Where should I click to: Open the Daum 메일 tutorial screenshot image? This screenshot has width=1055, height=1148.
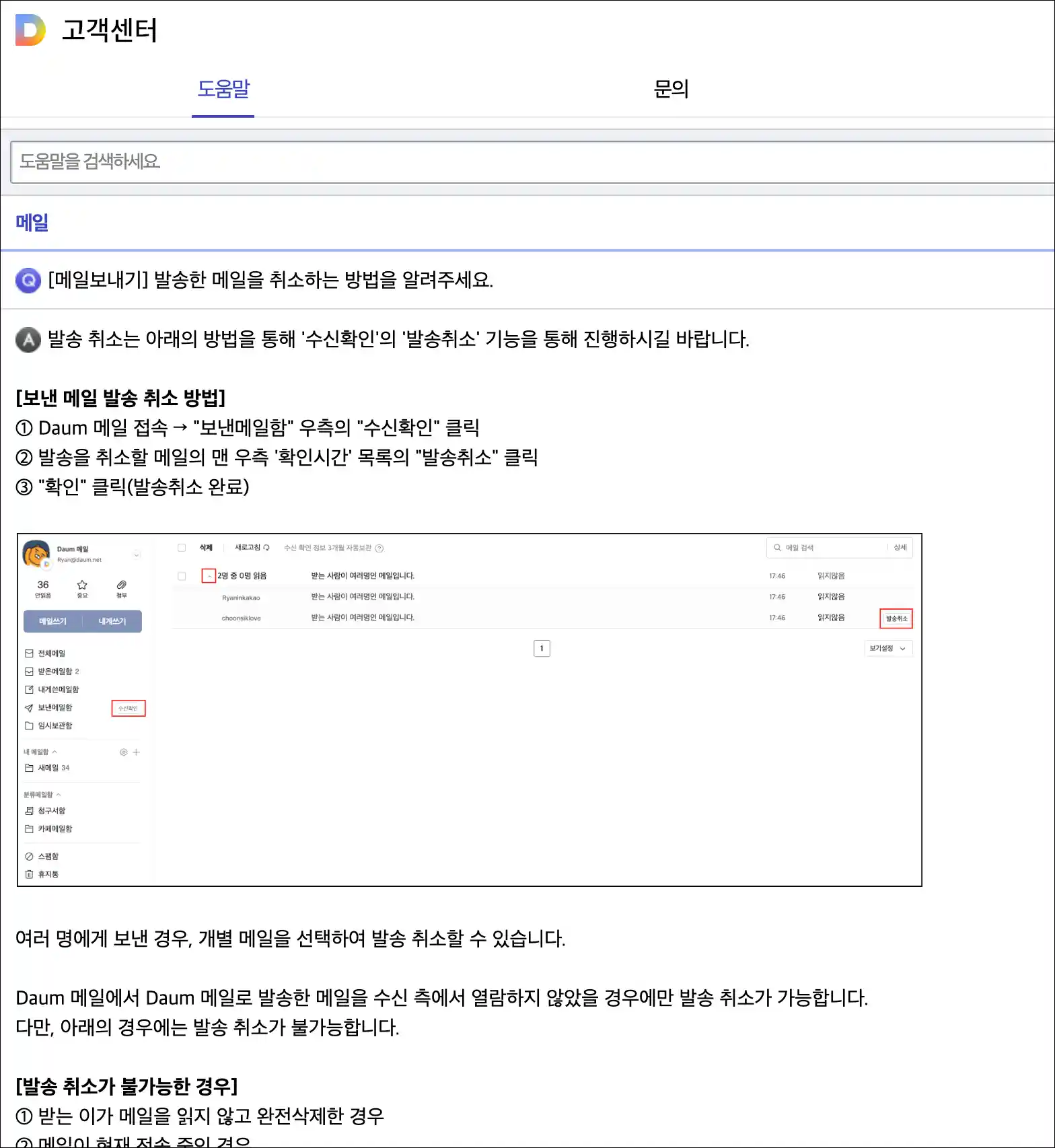[x=469, y=710]
